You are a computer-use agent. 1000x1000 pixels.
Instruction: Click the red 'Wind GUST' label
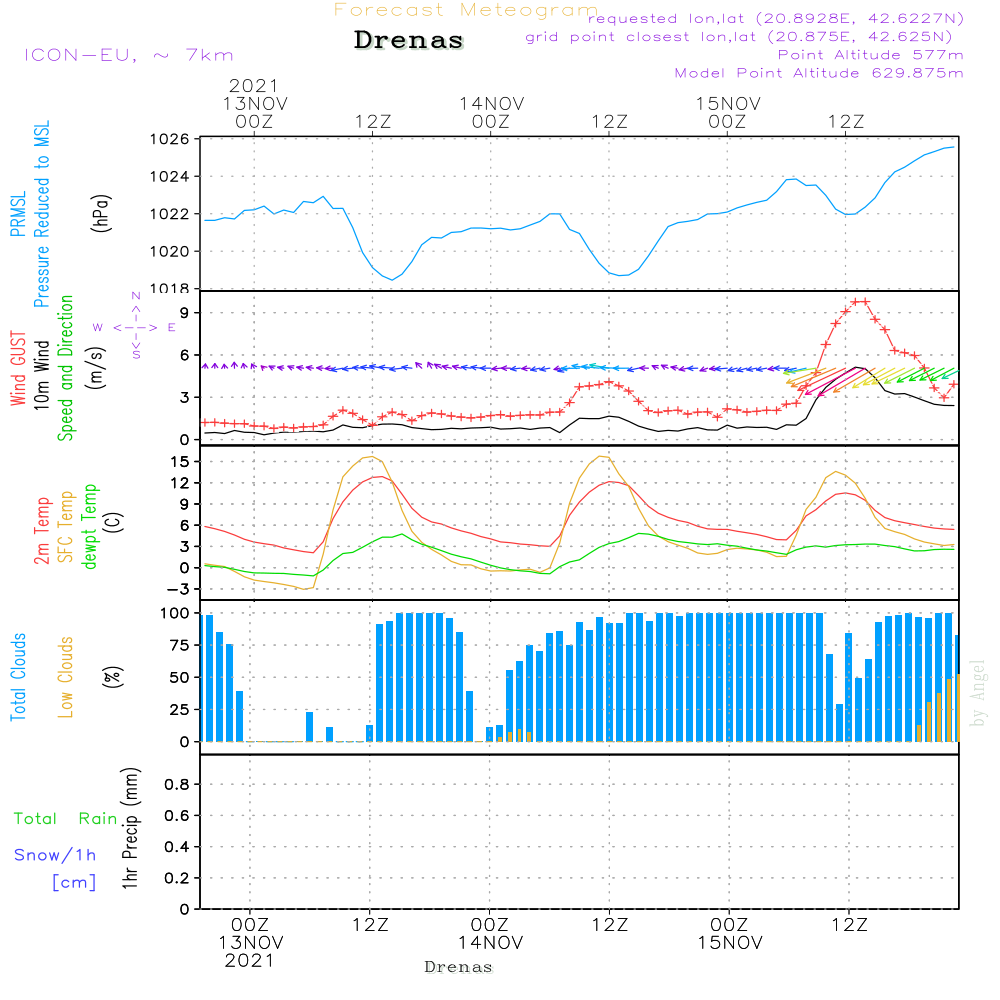tap(18, 368)
